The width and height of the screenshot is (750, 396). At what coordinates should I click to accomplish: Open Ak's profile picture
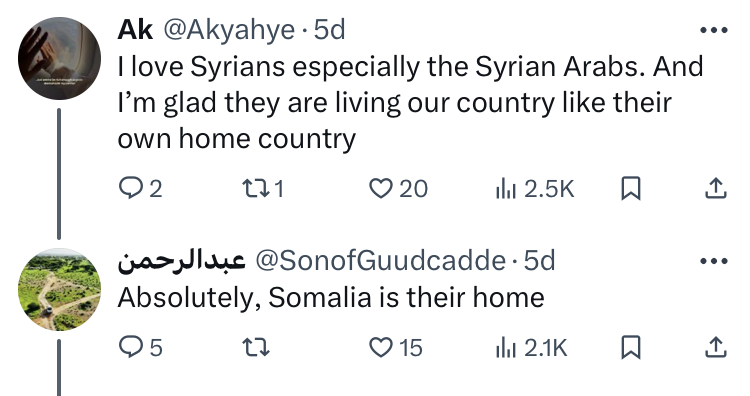(60, 58)
